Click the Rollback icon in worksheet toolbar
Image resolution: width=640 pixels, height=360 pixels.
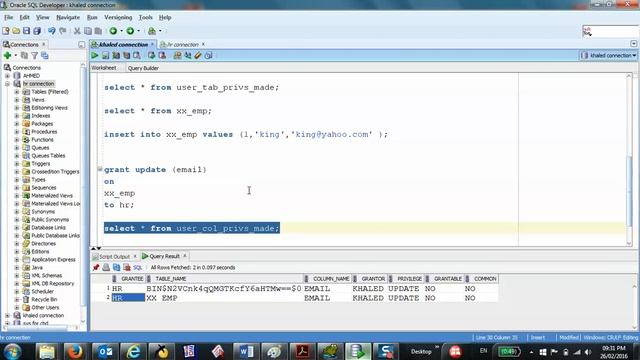[162, 56]
